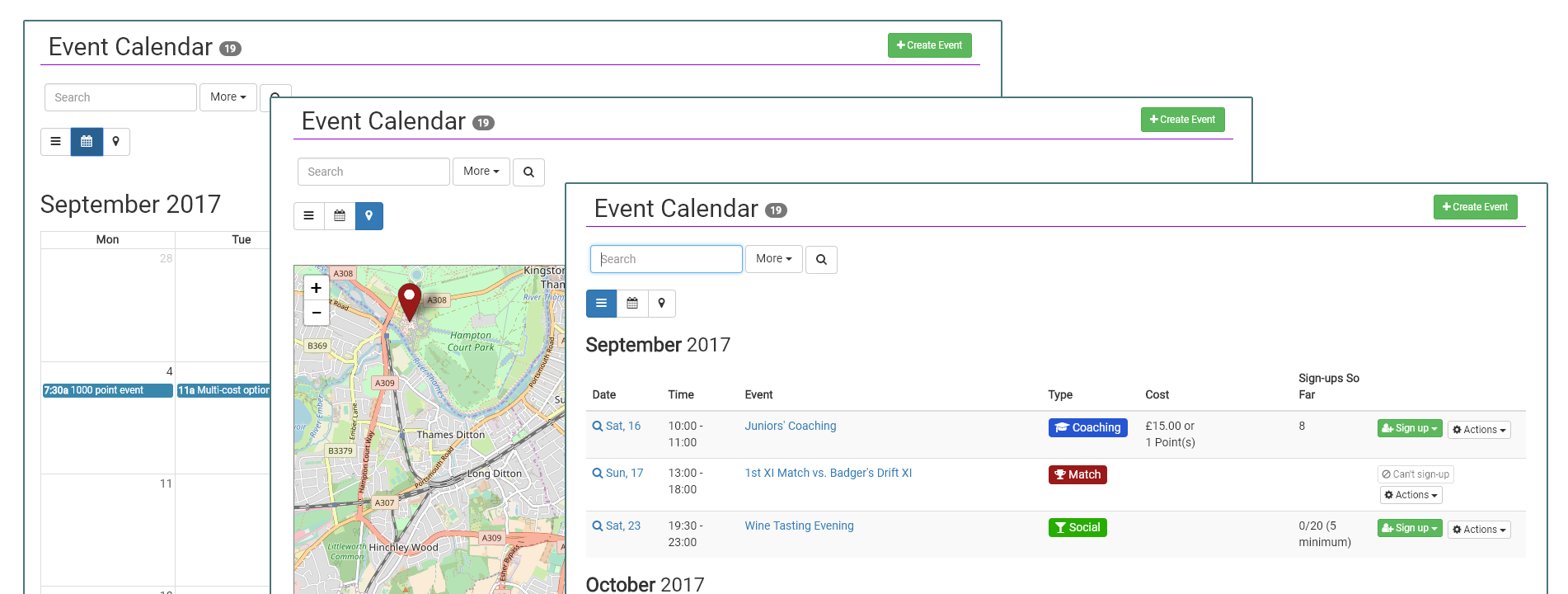The height and width of the screenshot is (594, 1568).
Task: Click calendar view icon in map panel
Action: tap(340, 216)
